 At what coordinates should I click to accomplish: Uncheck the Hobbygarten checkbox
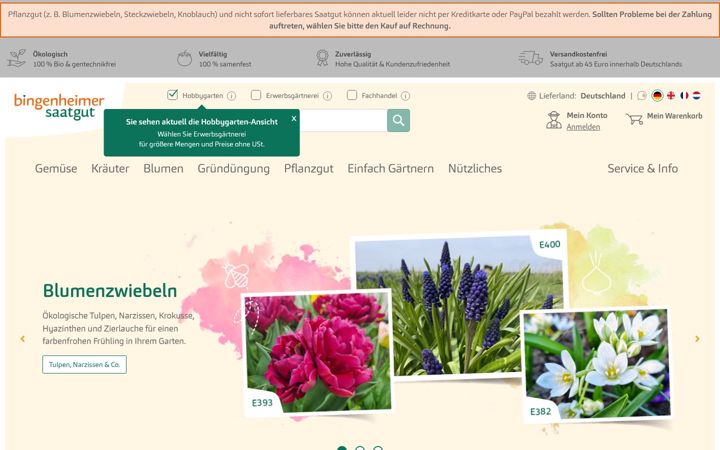click(172, 95)
